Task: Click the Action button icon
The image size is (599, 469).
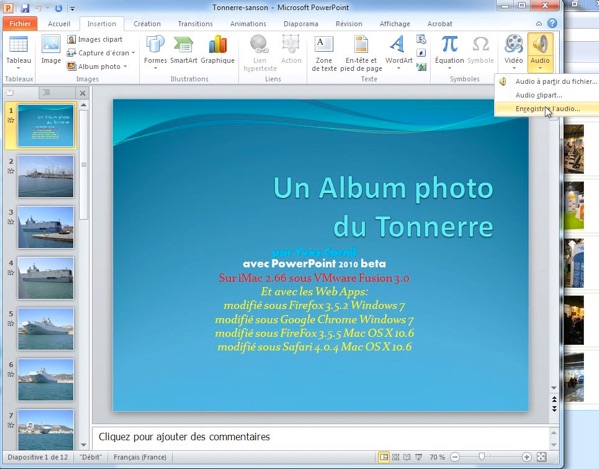Action: click(291, 44)
